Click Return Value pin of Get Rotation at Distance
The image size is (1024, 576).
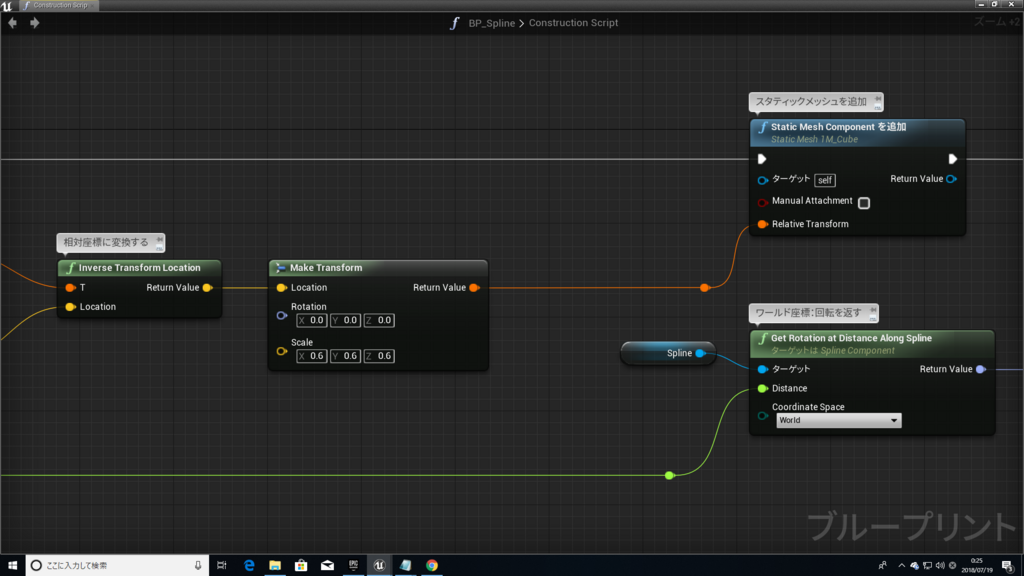tap(980, 370)
